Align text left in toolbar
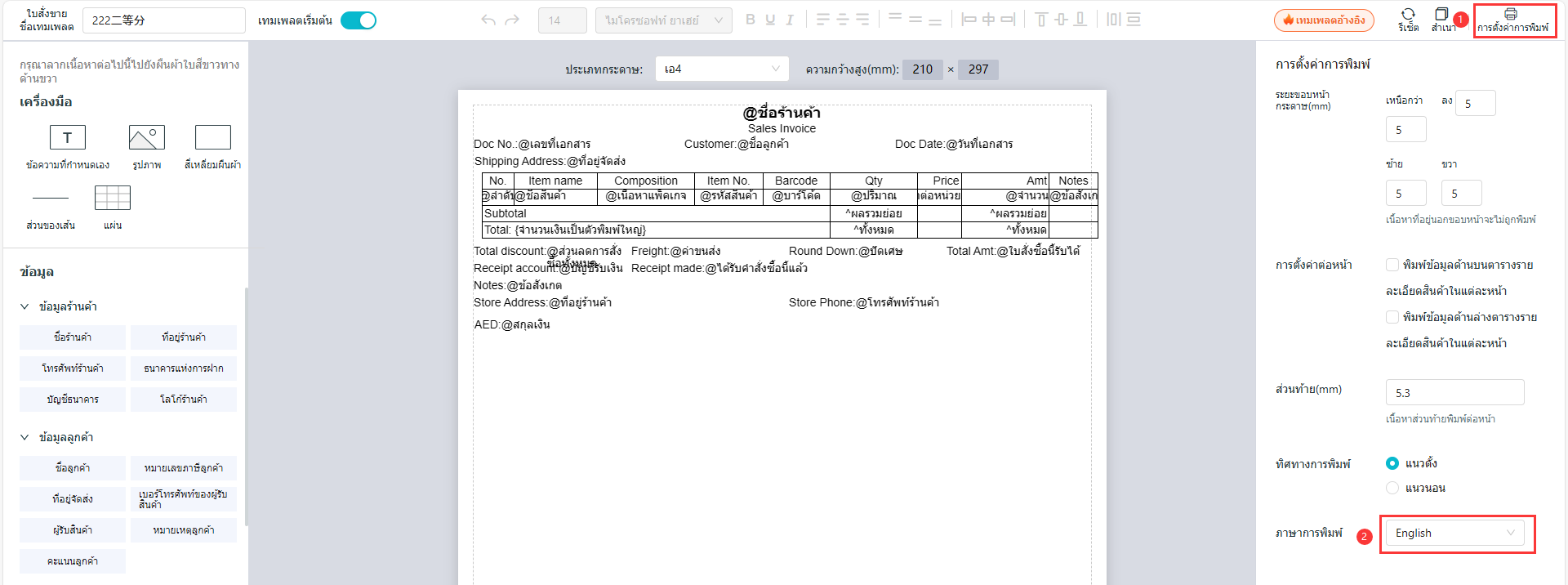 823,20
